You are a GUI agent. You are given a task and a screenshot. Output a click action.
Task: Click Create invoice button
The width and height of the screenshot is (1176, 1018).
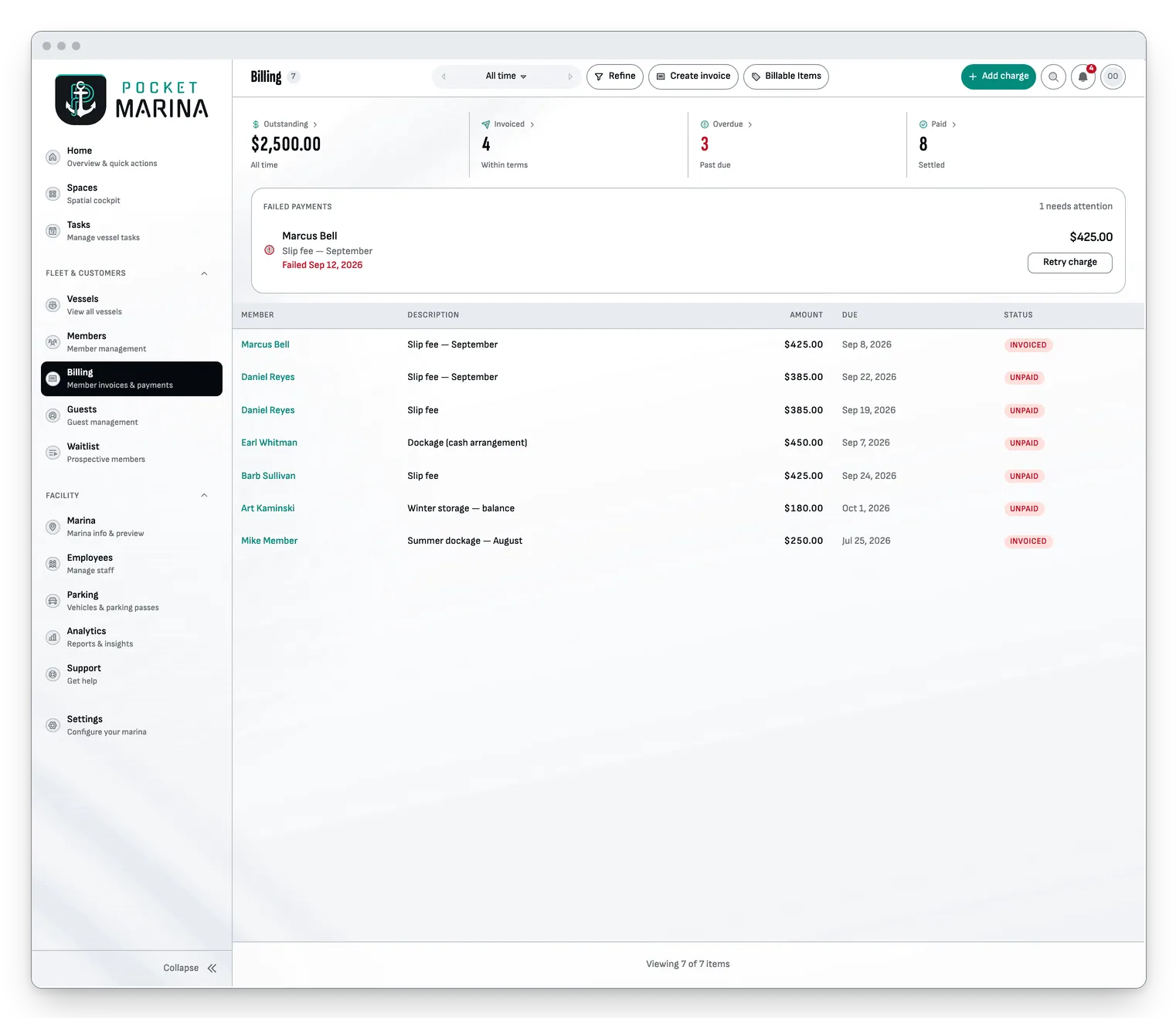click(x=693, y=76)
